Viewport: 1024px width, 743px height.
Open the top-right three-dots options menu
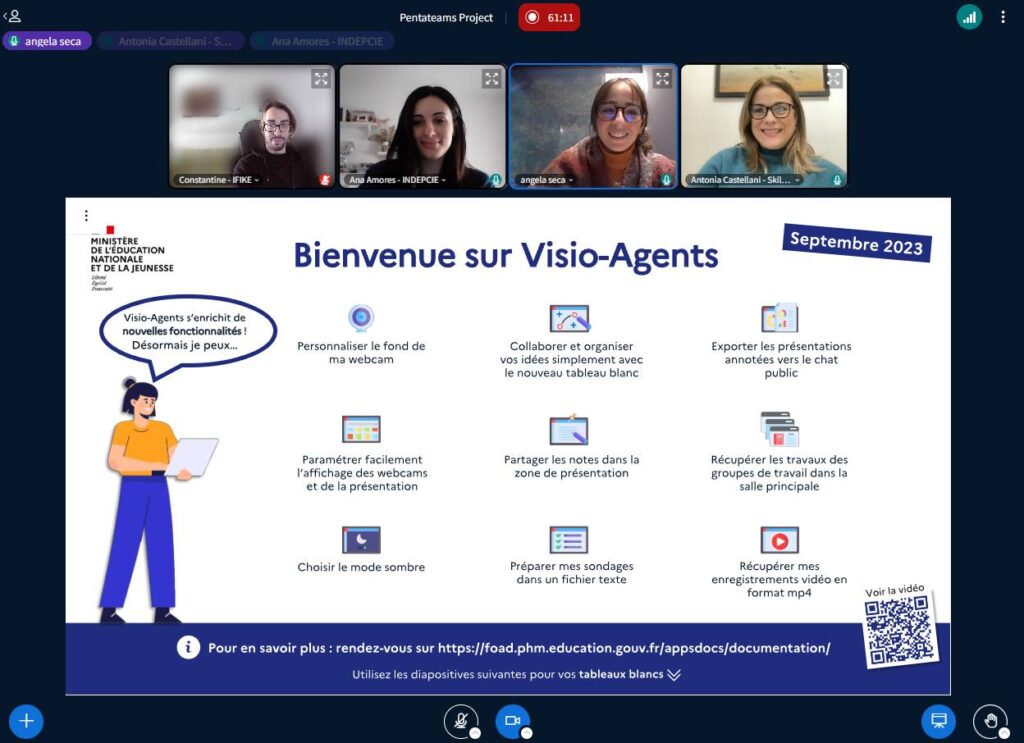[1002, 17]
